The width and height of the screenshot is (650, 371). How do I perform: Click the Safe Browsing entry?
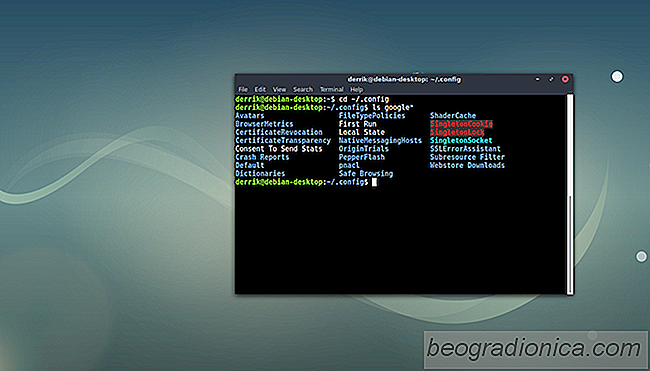tap(366, 174)
